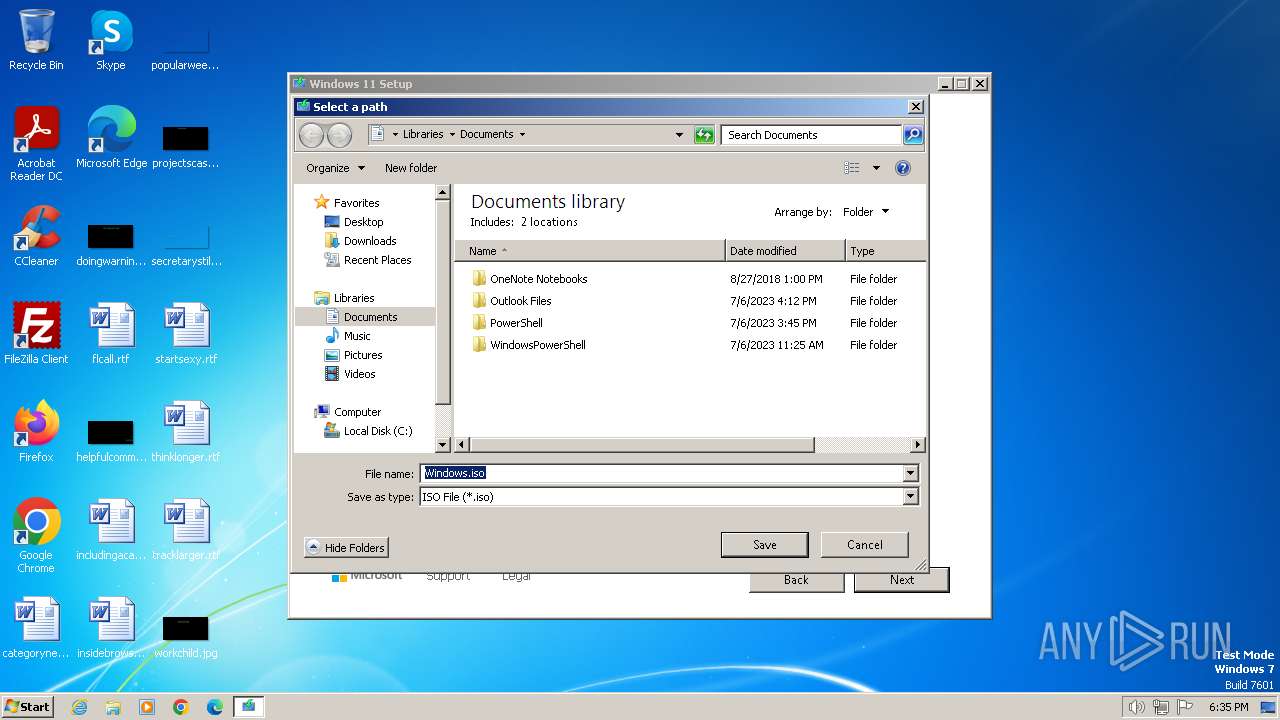Sort by the Name column header

point(590,251)
